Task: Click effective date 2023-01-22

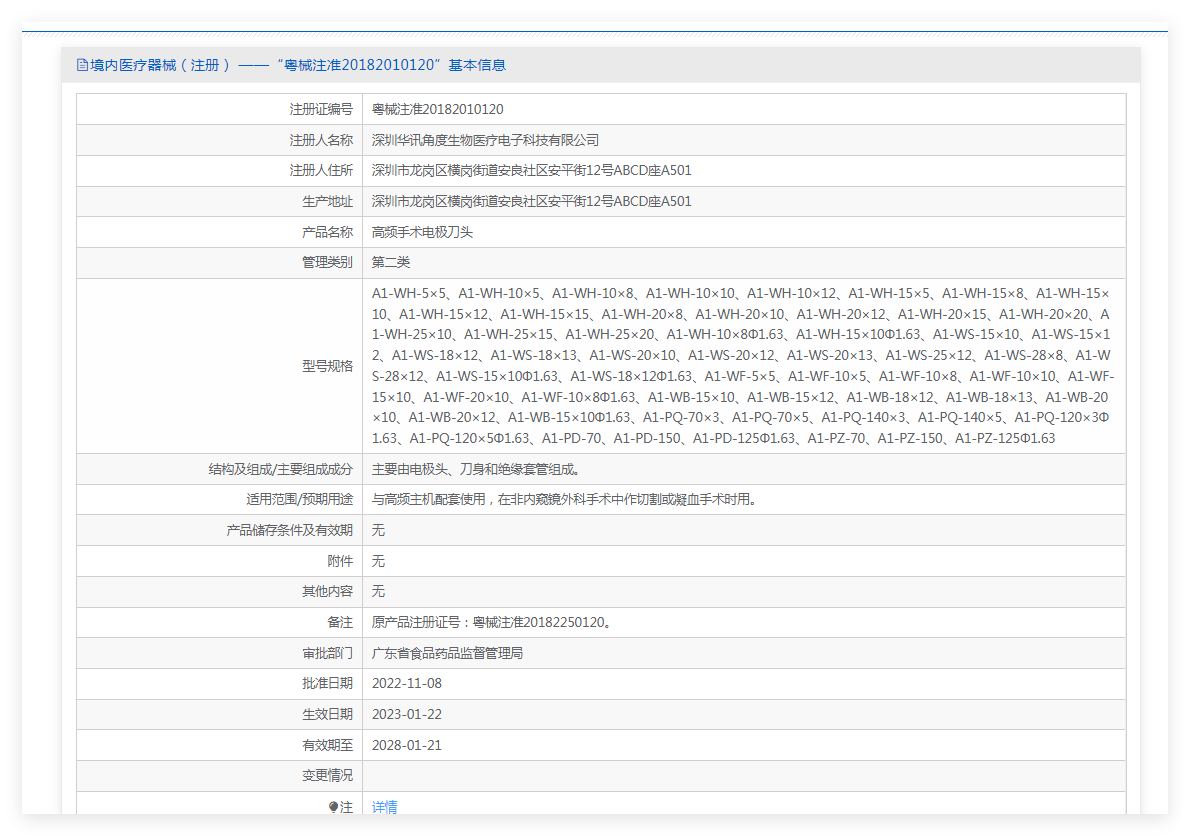Action: [x=407, y=715]
